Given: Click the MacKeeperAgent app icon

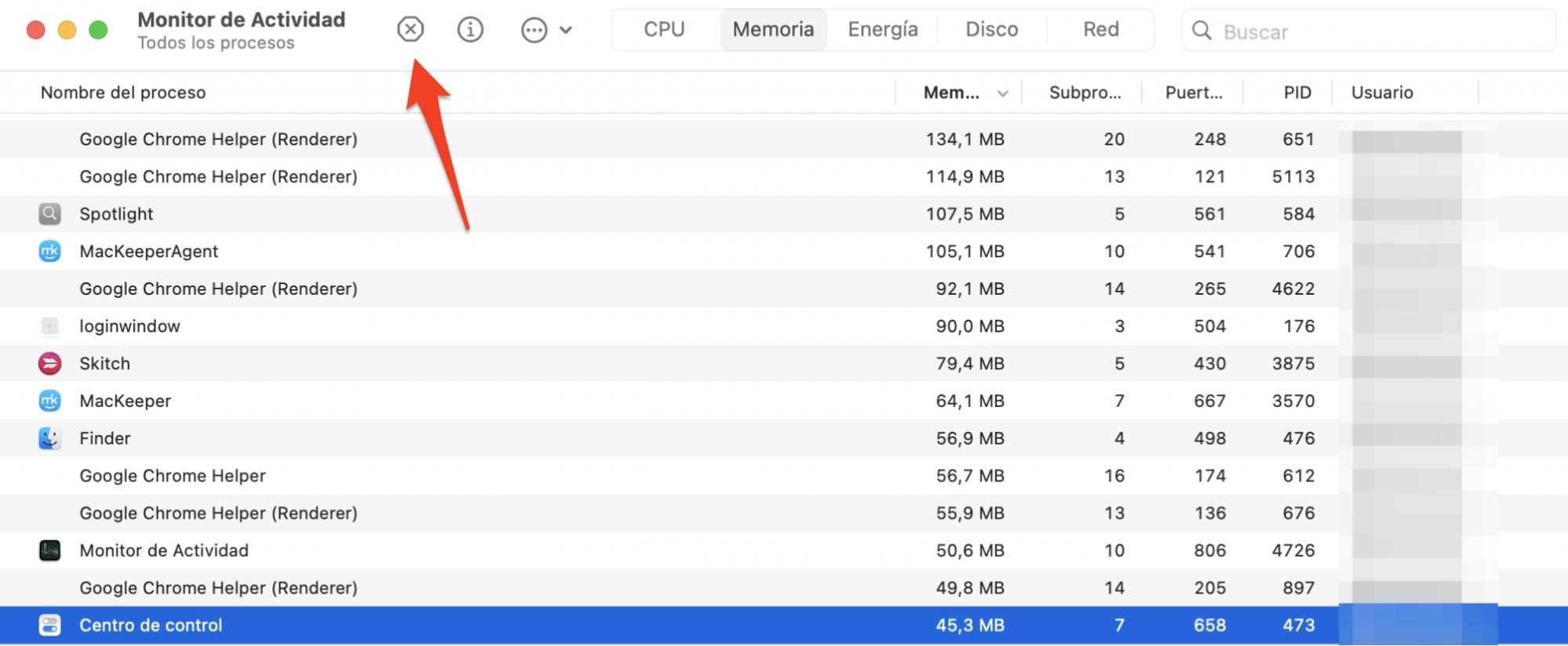Looking at the screenshot, I should [49, 251].
